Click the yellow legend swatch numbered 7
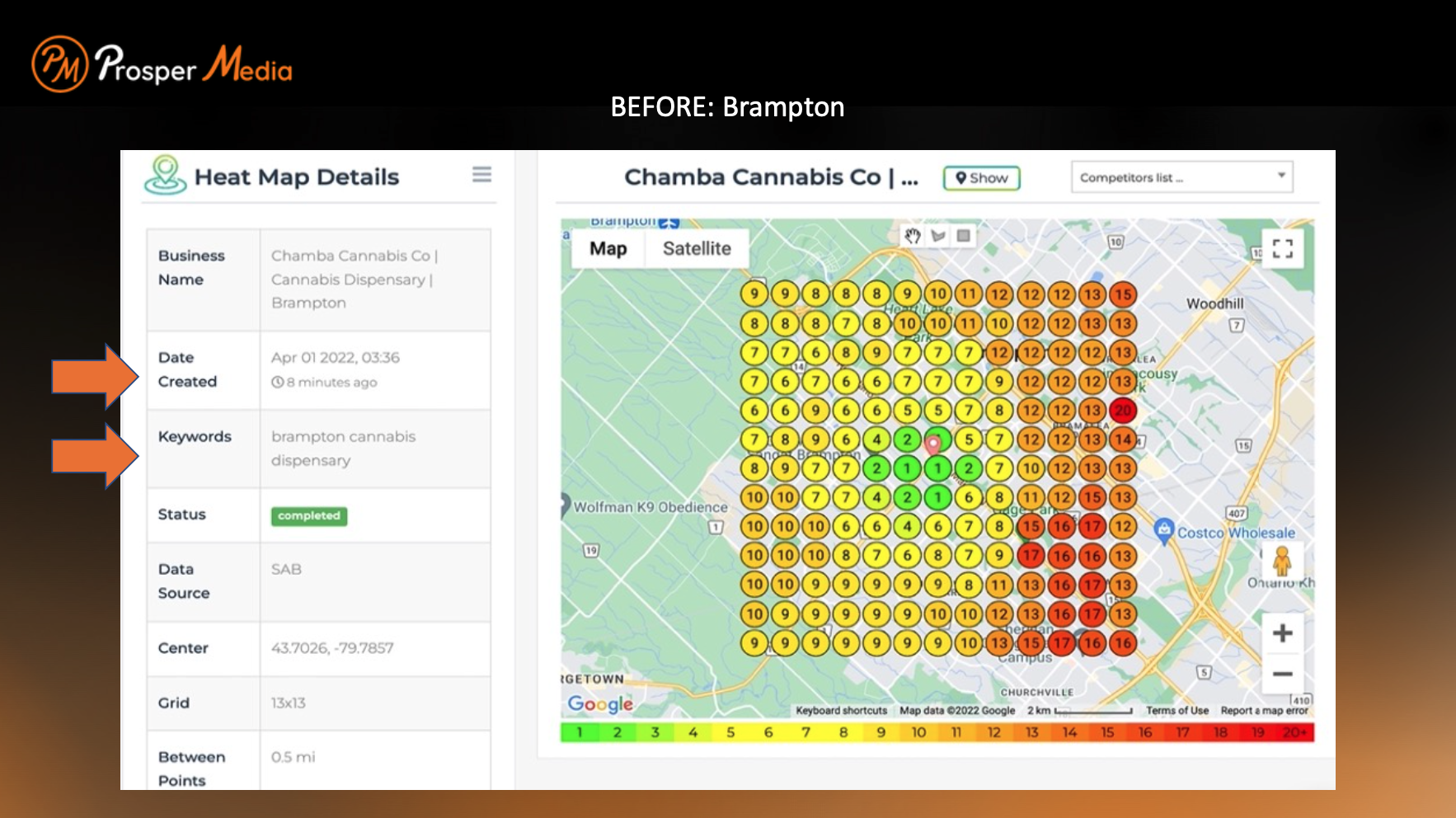The width and height of the screenshot is (1456, 818). 805,732
